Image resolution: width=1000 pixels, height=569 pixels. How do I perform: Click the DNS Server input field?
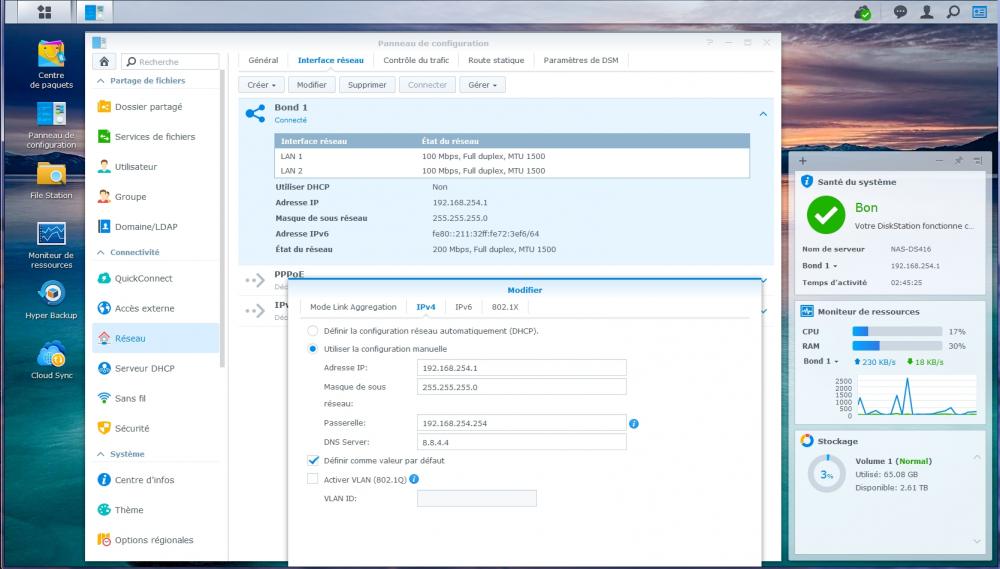click(521, 442)
